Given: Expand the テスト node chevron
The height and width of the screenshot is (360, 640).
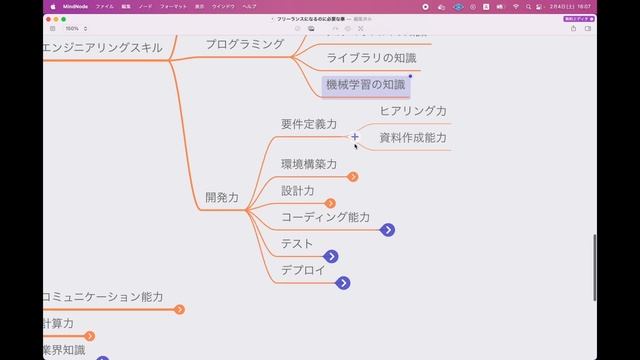Looking at the screenshot, I should pyautogui.click(x=331, y=256).
